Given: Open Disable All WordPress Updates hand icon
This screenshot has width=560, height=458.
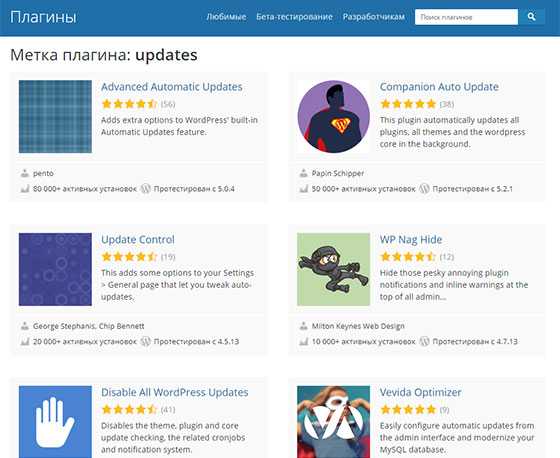Looking at the screenshot, I should (x=55, y=422).
